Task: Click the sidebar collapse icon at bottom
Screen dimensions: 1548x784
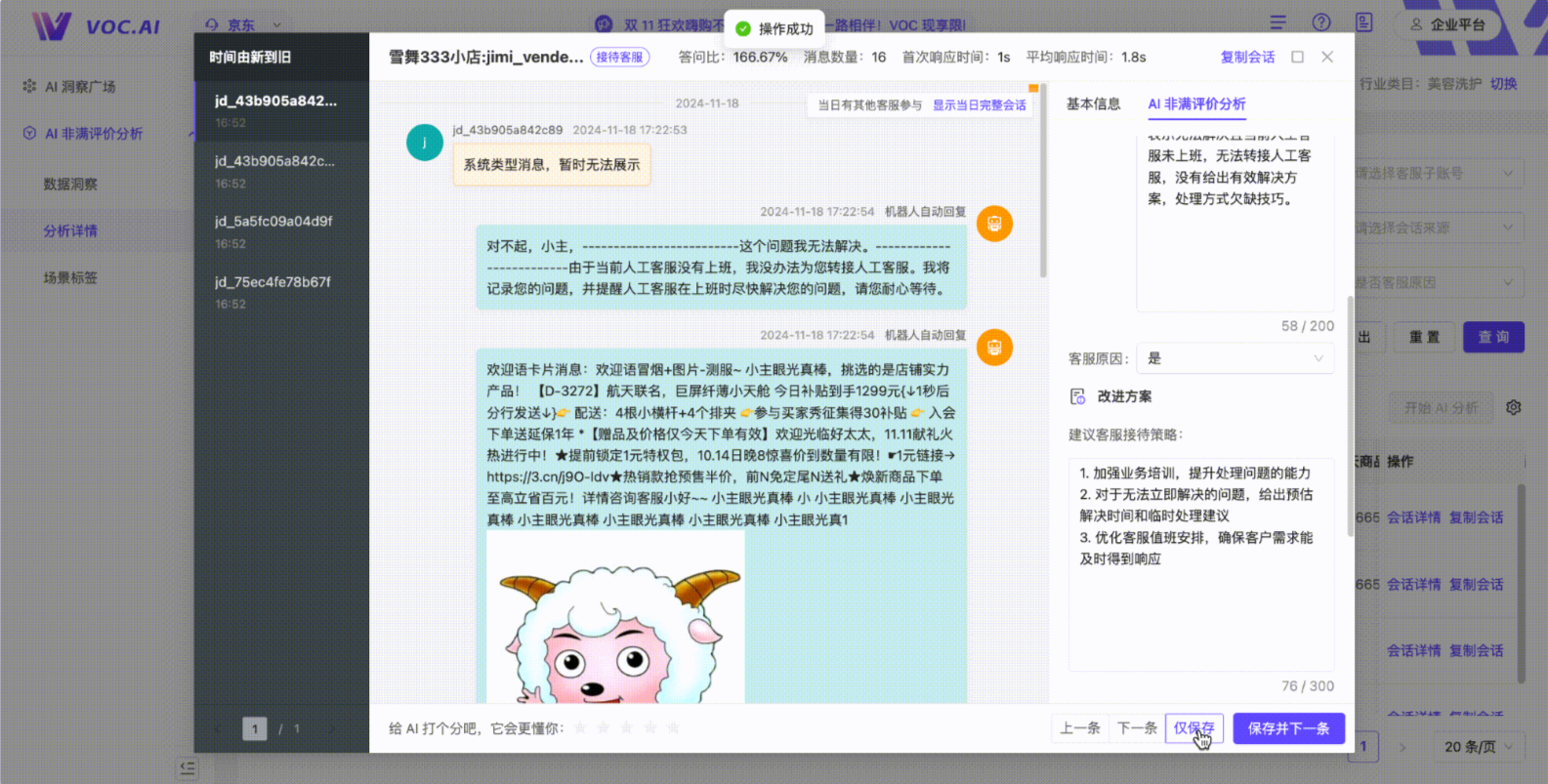Action: click(x=188, y=768)
